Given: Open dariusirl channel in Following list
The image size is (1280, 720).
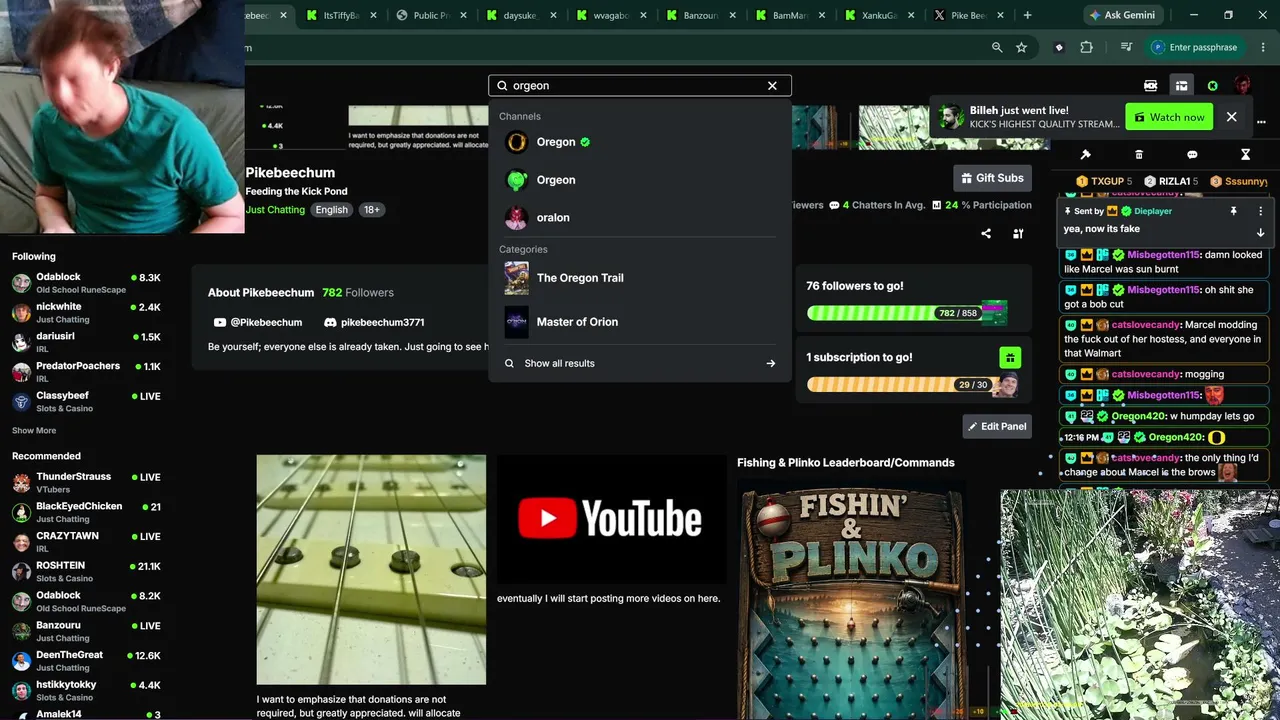Looking at the screenshot, I should (x=86, y=342).
